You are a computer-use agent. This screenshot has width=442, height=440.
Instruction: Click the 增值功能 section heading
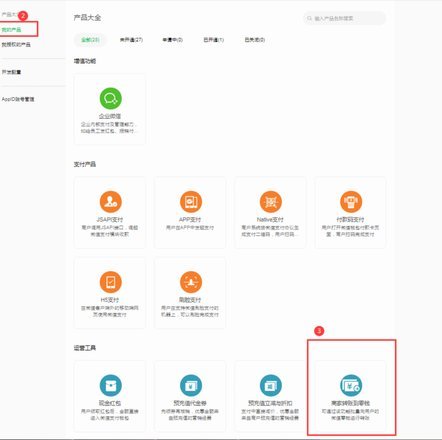click(x=85, y=61)
